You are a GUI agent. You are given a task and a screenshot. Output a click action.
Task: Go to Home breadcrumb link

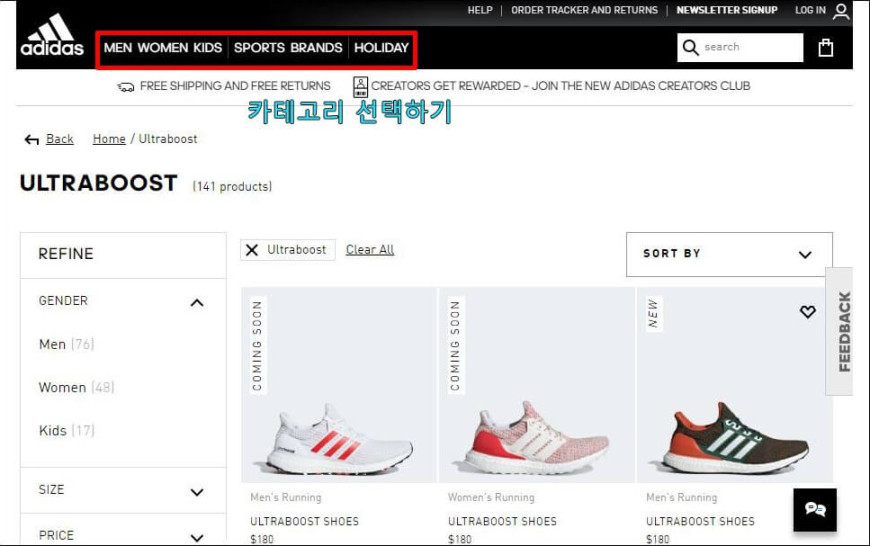(x=109, y=139)
